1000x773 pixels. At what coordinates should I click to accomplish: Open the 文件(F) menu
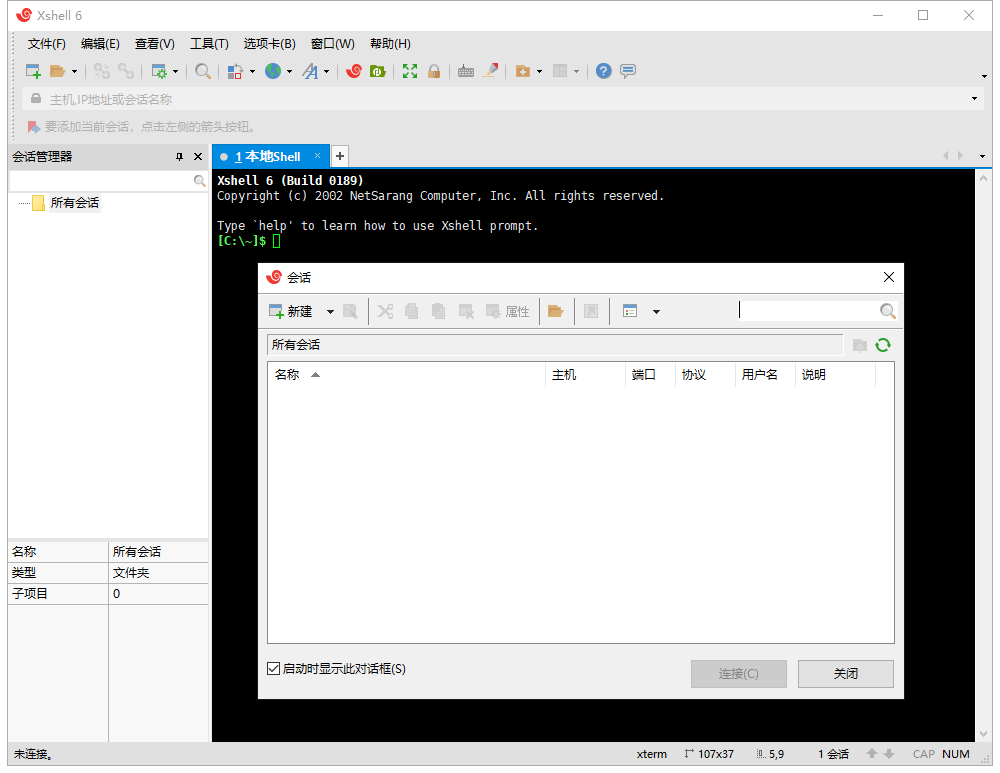click(x=47, y=44)
